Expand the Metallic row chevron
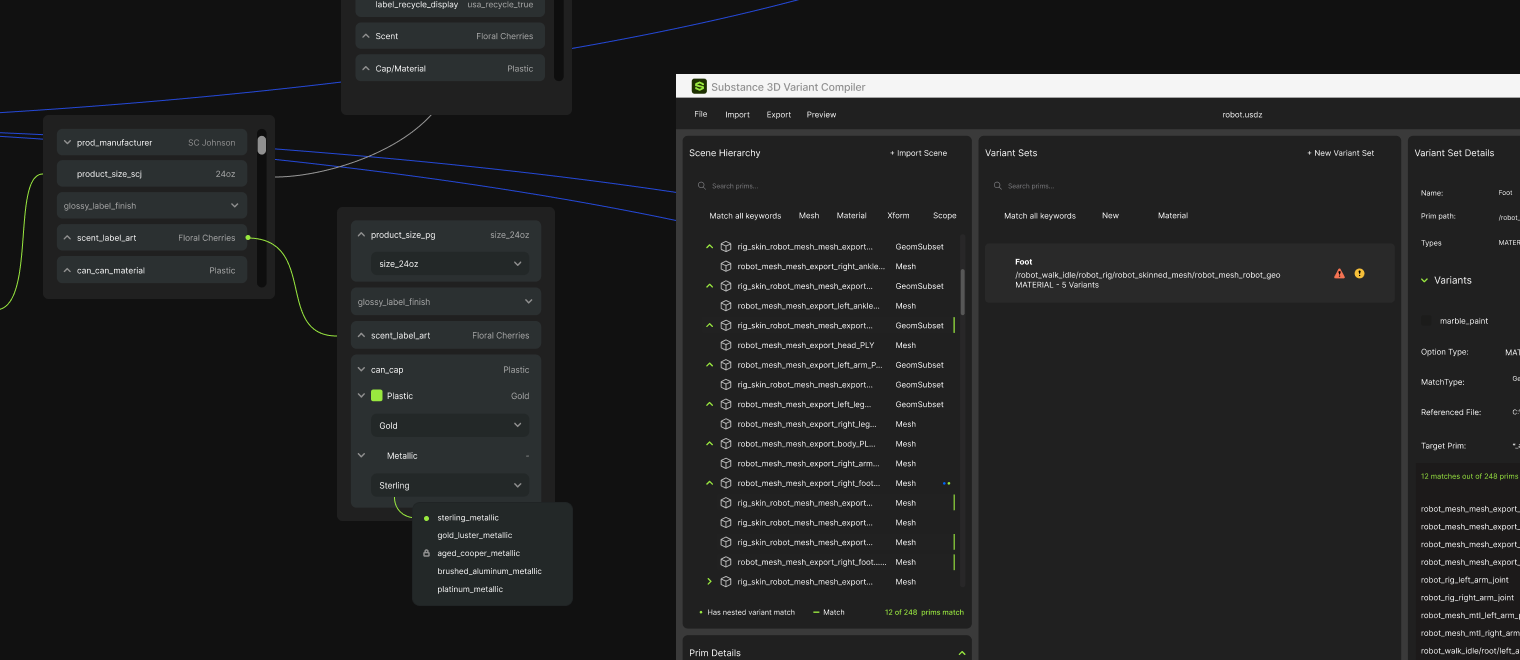This screenshot has height=660, width=1520. (360, 456)
